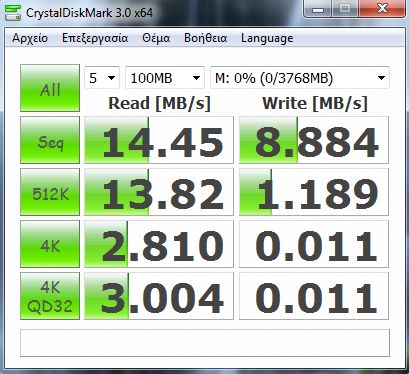409x374 pixels.
Task: Open the Αρχείο menu
Action: (x=30, y=38)
